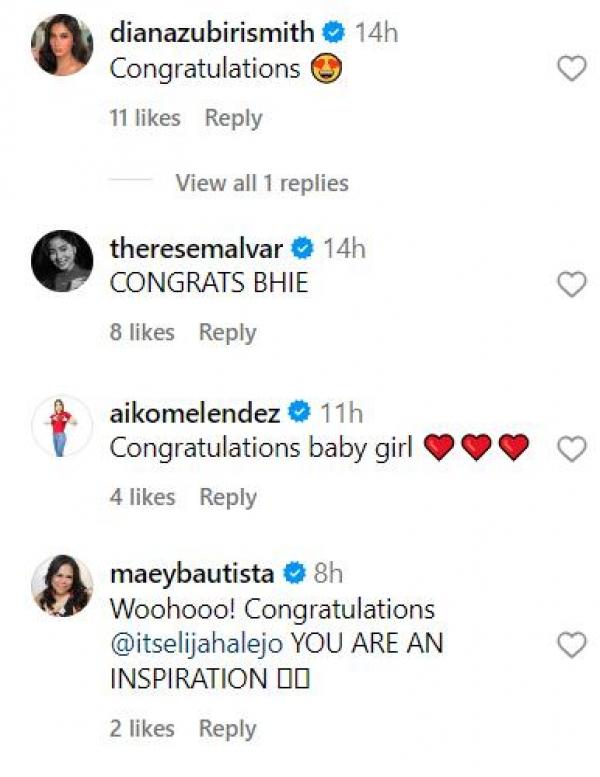The height and width of the screenshot is (777, 600).
Task: Open theresemalvar's profile picture
Action: 62,261
